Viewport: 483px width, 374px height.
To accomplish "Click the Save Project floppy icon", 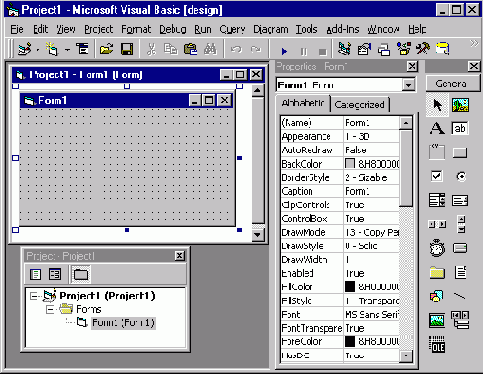I will 127,49.
